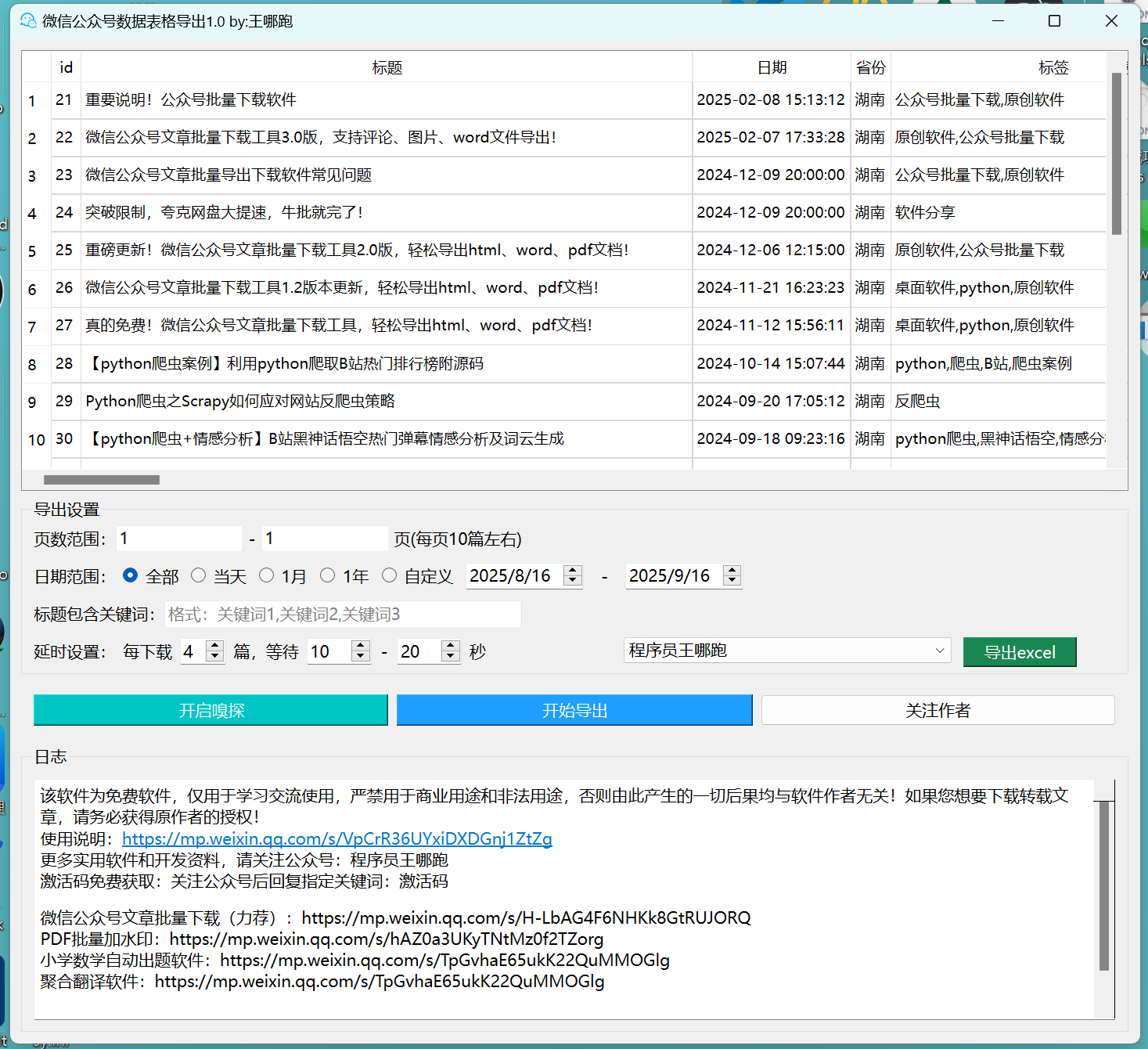Click the 日志 log panel scrollbar thumb
The image size is (1148, 1049).
(1104, 885)
